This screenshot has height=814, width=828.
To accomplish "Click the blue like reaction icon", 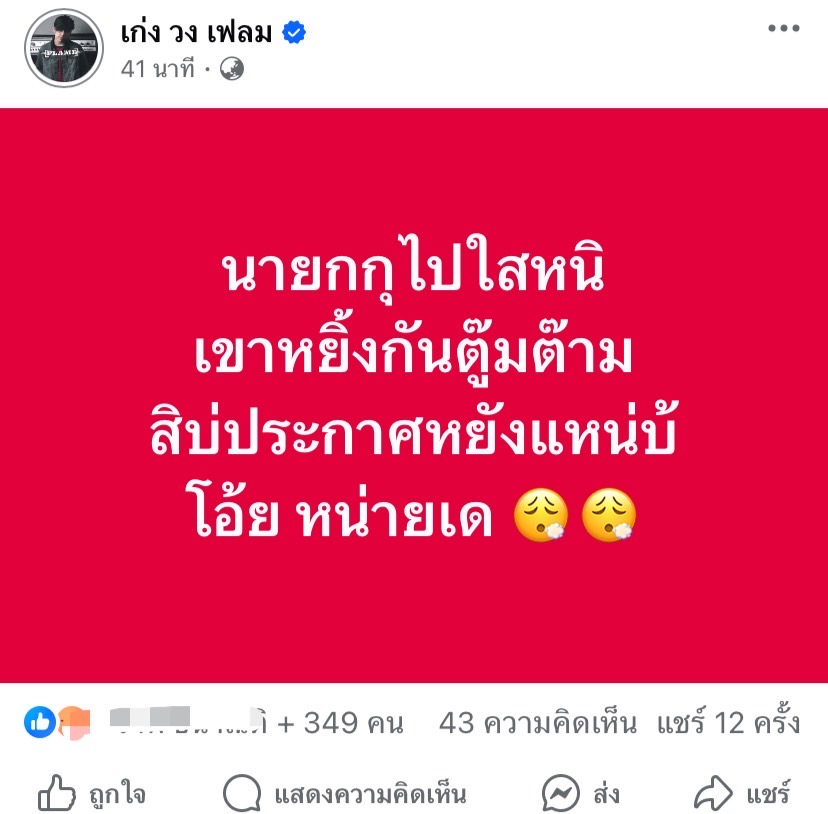I will coord(40,722).
